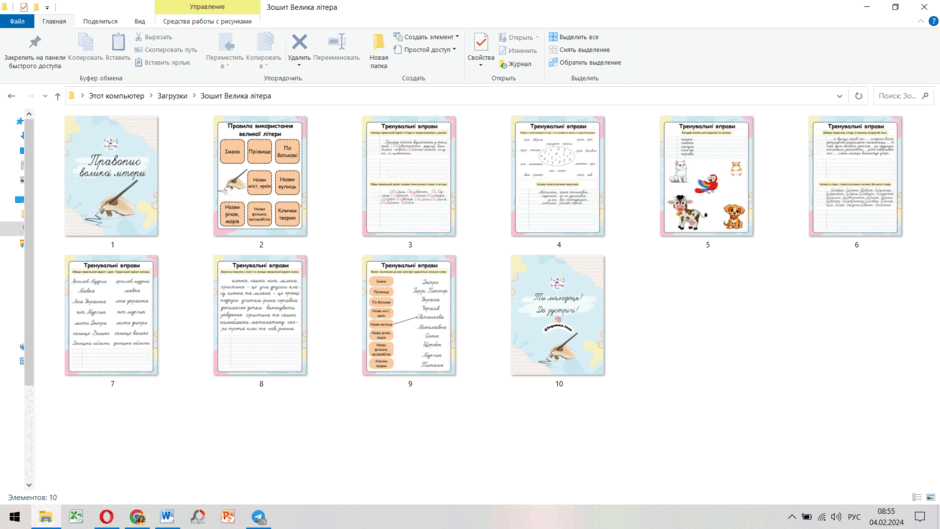Screen dimensions: 940x529
Task: Go back with the back arrow
Action: click(11, 96)
